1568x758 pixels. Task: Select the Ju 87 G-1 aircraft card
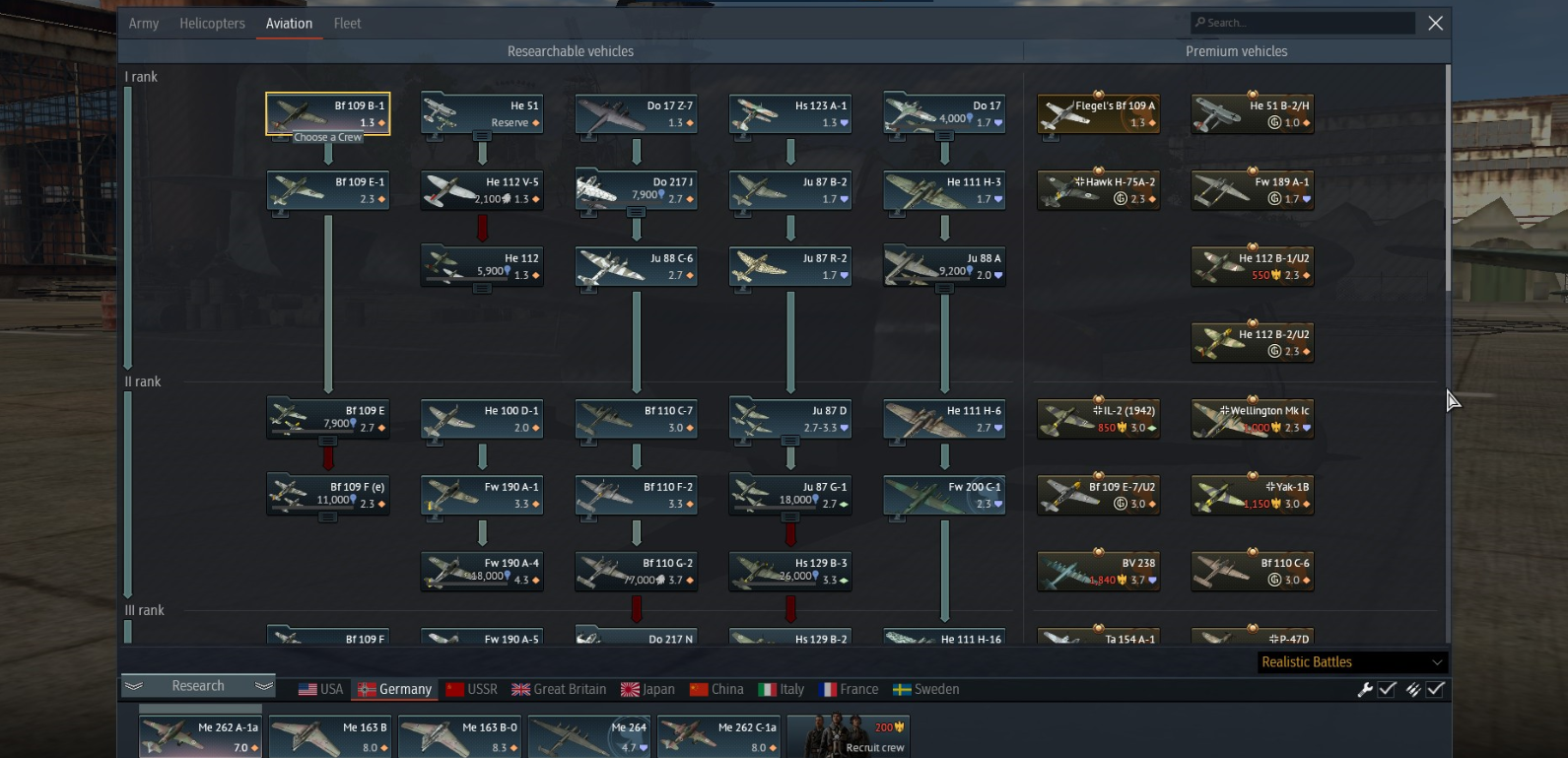(x=790, y=495)
